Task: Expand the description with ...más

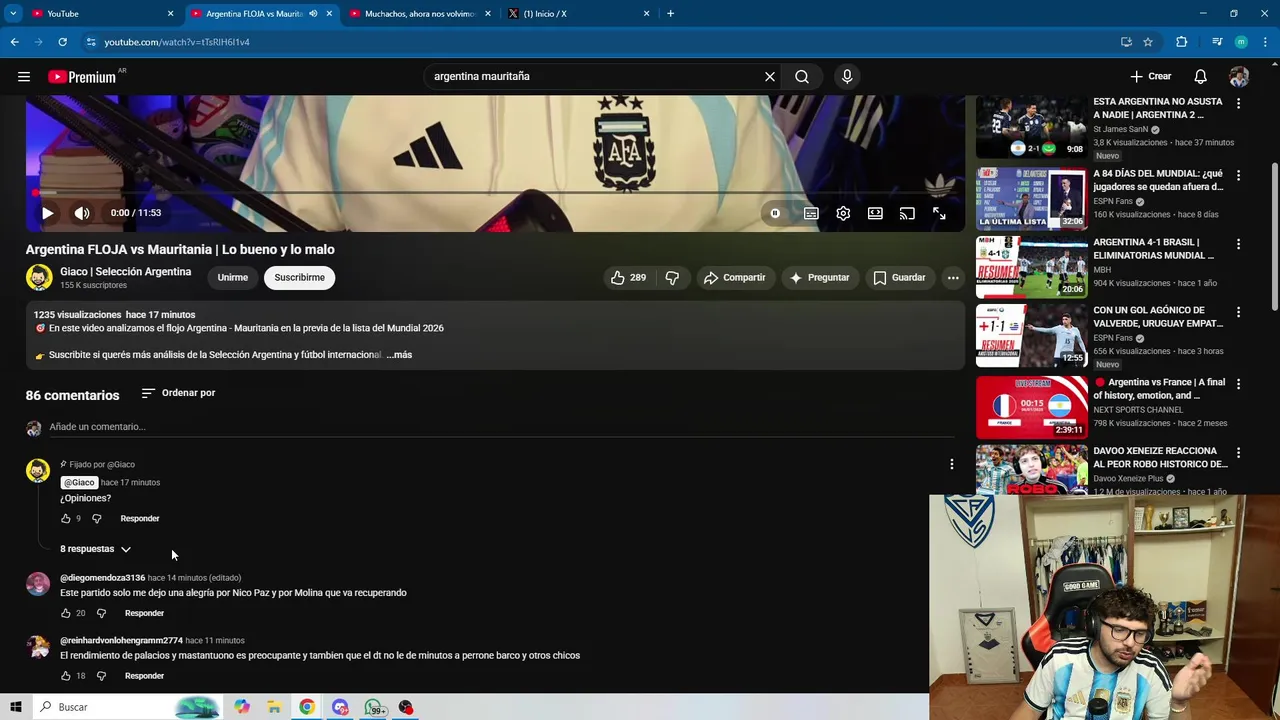Action: pyautogui.click(x=399, y=355)
